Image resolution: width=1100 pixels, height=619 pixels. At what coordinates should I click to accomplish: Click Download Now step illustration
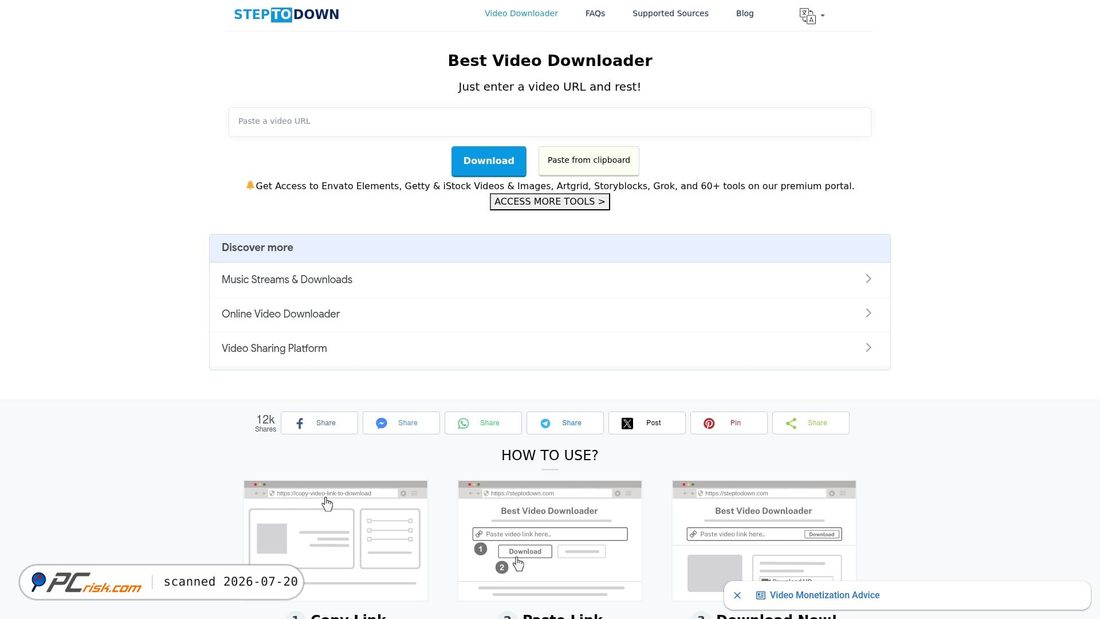click(764, 540)
